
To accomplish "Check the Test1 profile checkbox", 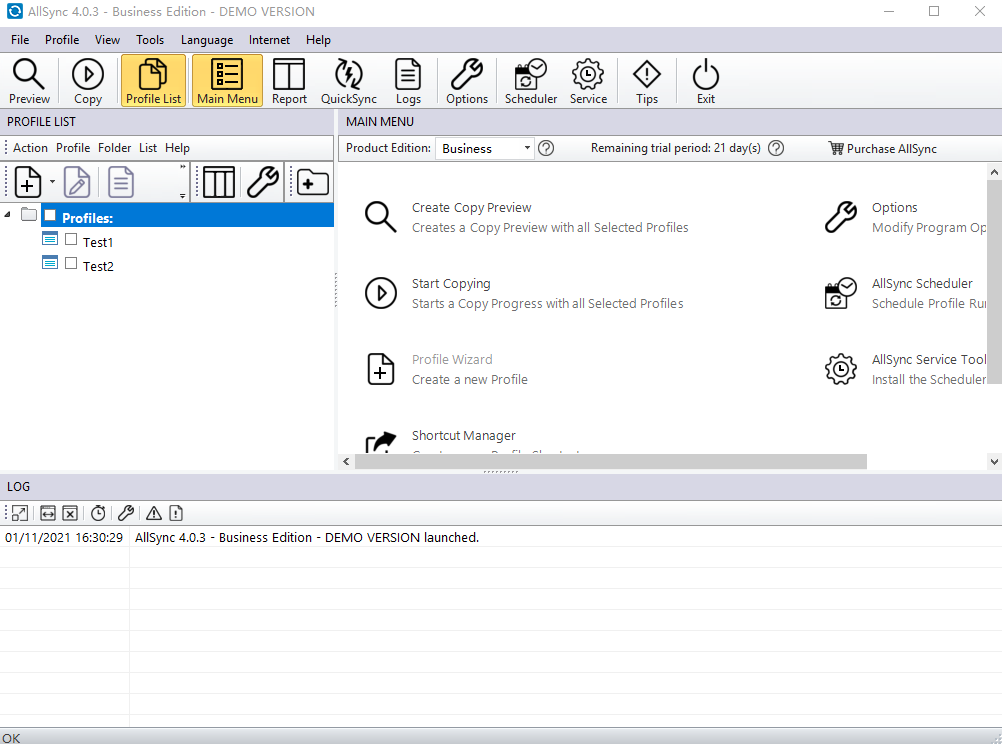I will tap(71, 239).
